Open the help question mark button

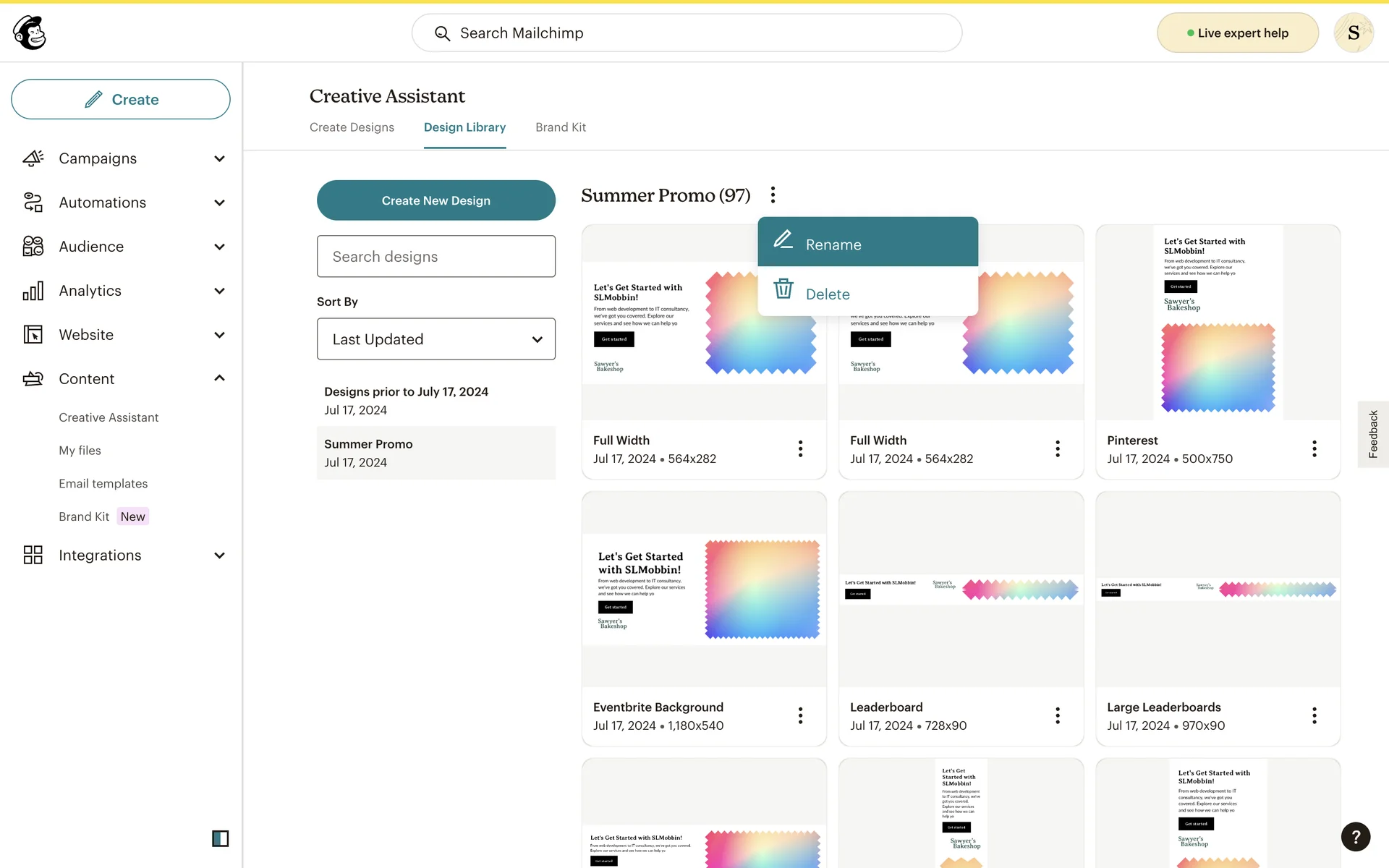[1355, 837]
